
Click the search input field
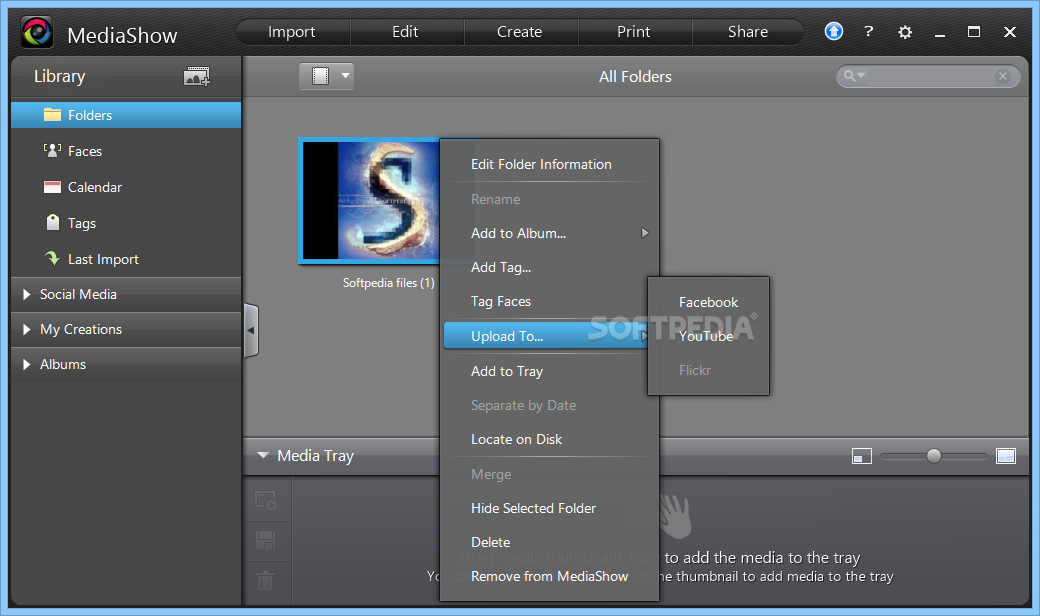pos(929,76)
